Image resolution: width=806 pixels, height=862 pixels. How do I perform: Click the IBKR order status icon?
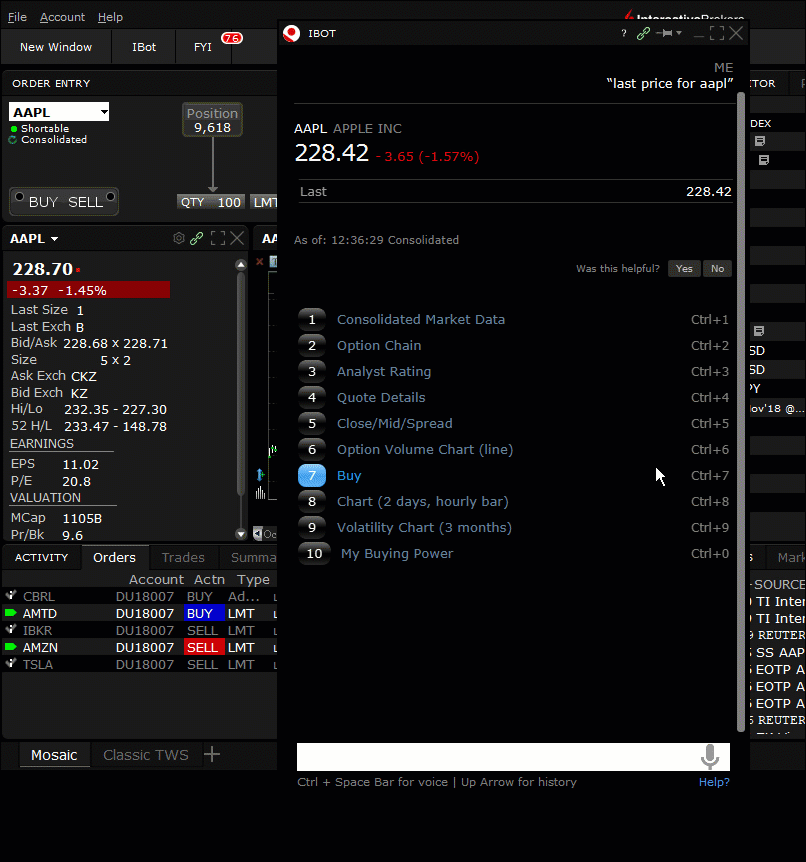click(10, 629)
